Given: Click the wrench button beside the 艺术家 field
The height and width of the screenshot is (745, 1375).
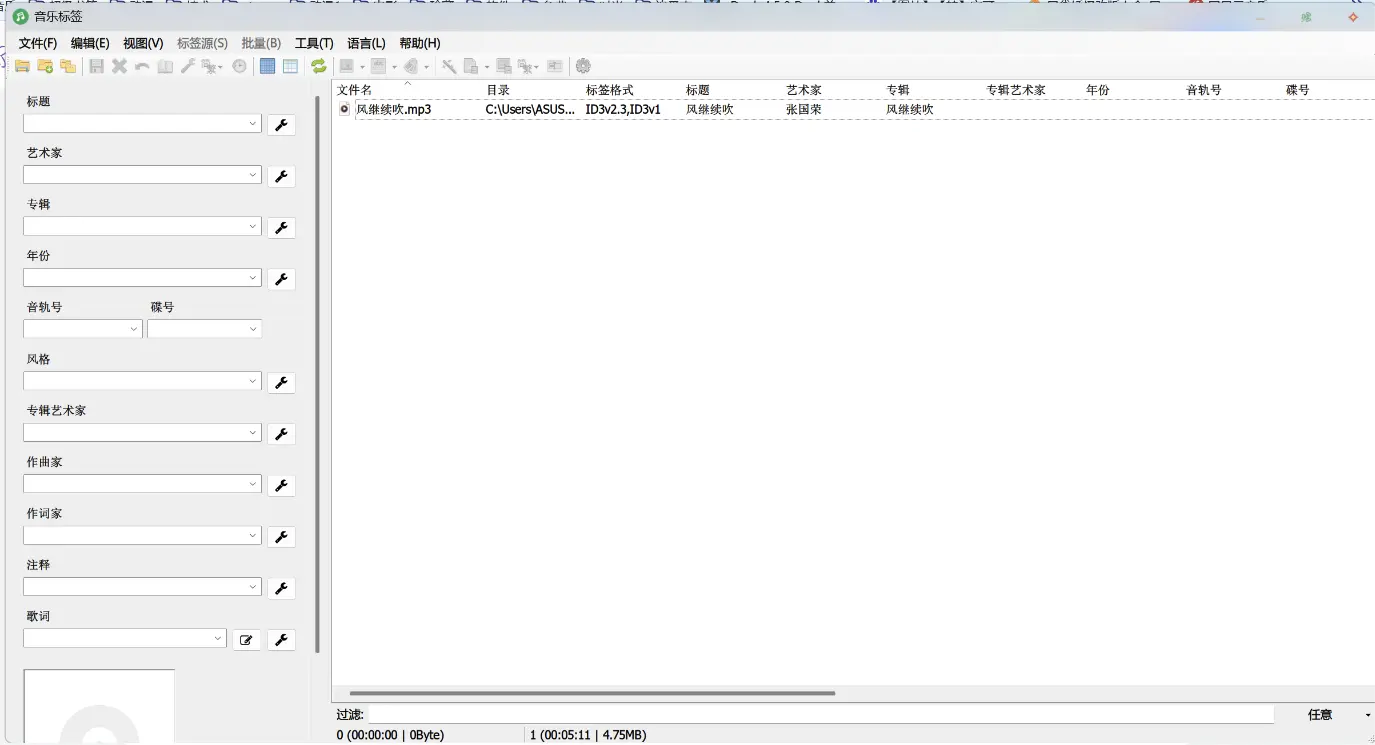Looking at the screenshot, I should click(x=281, y=176).
